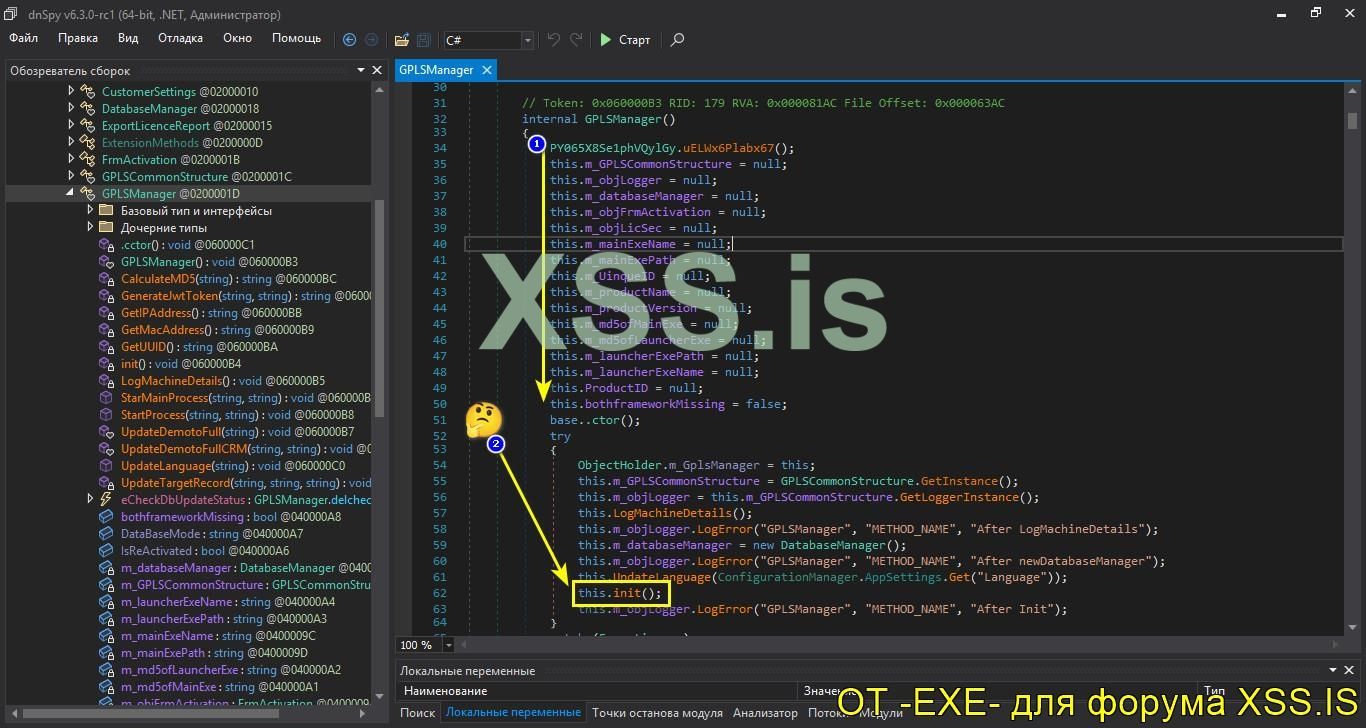
Task: Open the Файл menu
Action: pos(24,38)
